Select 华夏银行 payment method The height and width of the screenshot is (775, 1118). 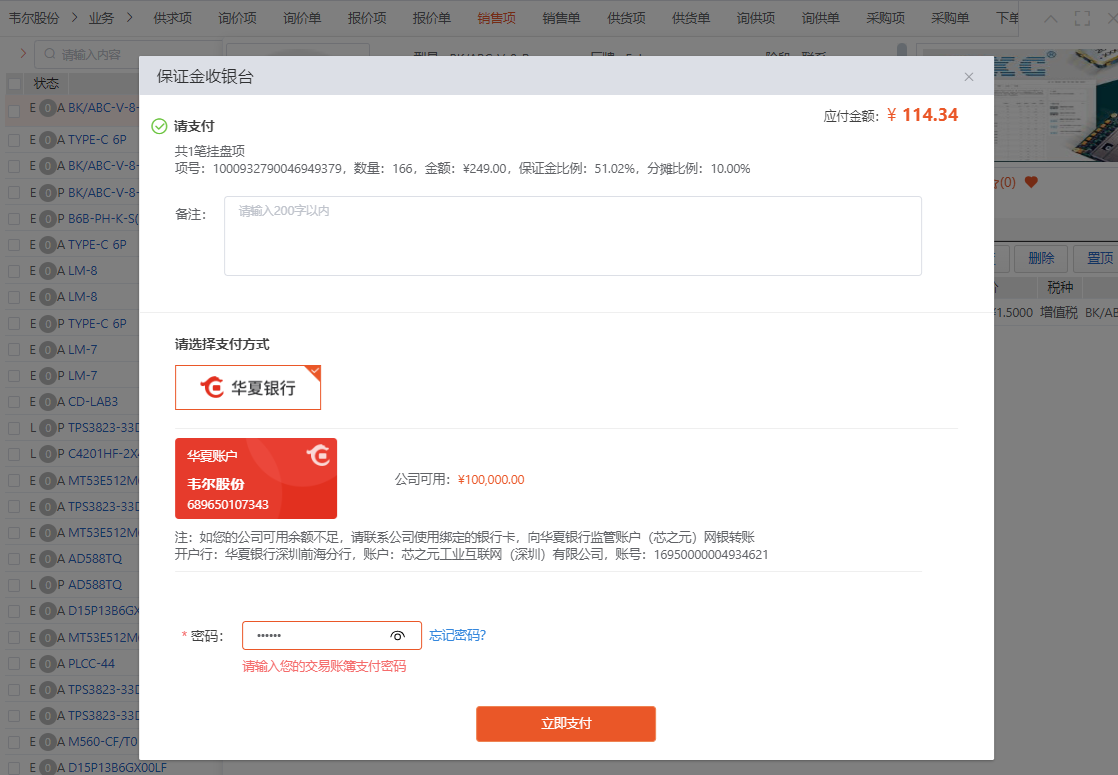pyautogui.click(x=248, y=388)
